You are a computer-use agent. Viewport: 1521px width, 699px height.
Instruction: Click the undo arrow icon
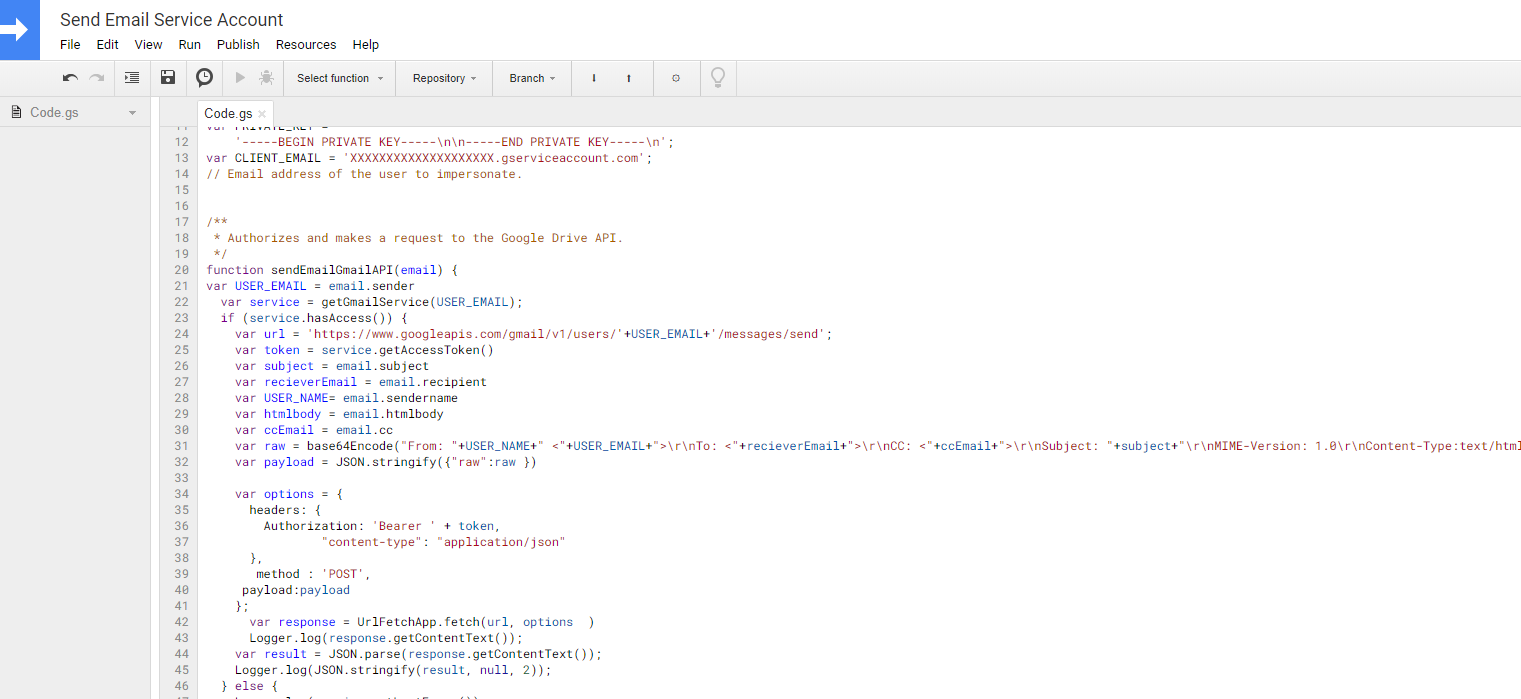pos(70,78)
